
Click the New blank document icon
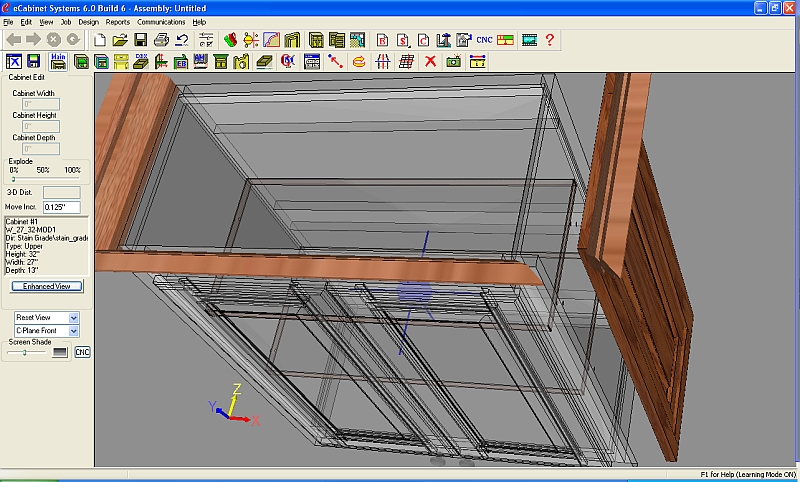pos(99,40)
